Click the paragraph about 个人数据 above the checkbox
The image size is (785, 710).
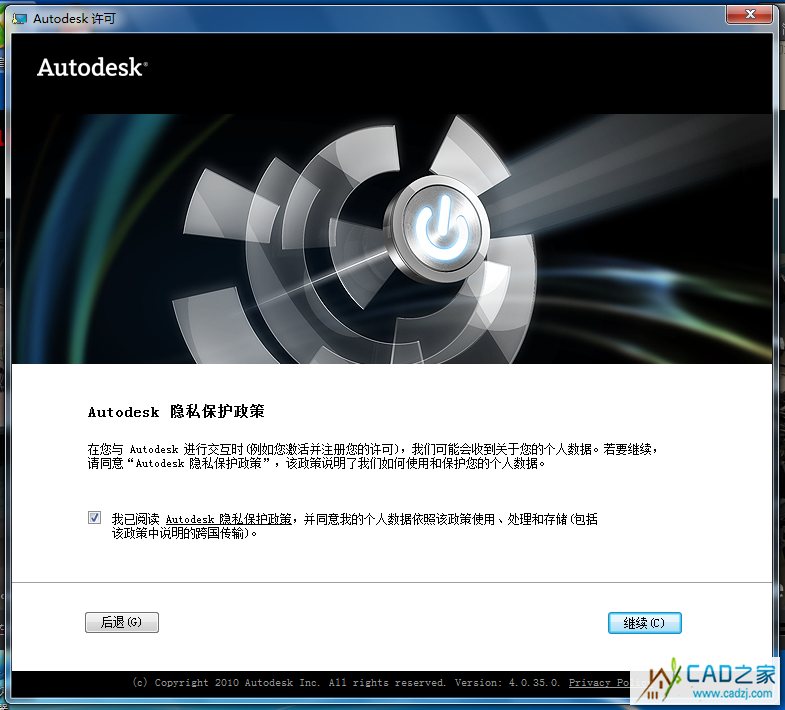[373, 456]
